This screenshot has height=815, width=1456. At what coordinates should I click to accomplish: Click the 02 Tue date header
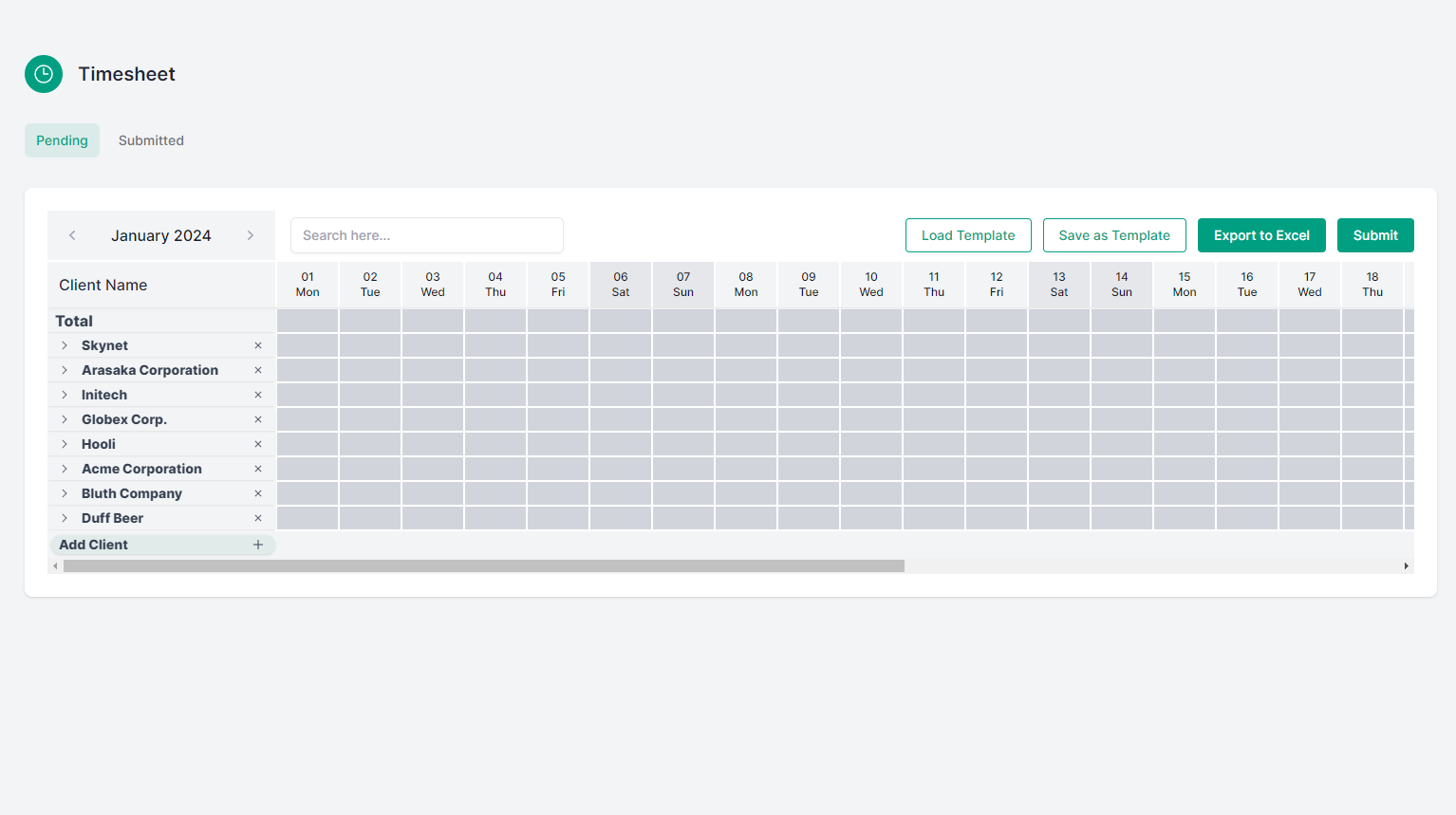370,285
